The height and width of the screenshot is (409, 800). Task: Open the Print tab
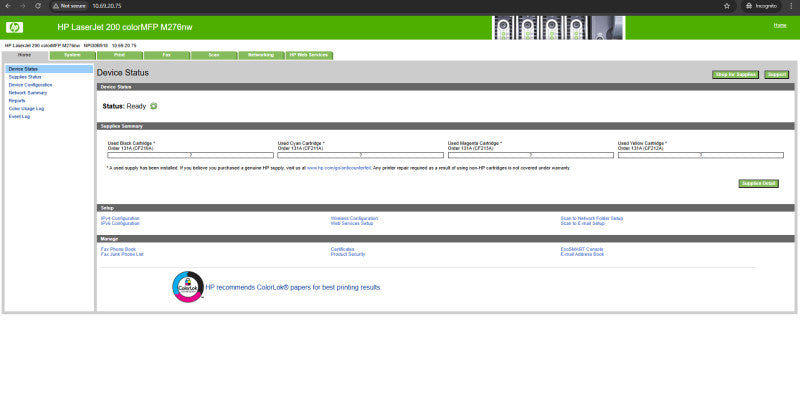click(119, 55)
